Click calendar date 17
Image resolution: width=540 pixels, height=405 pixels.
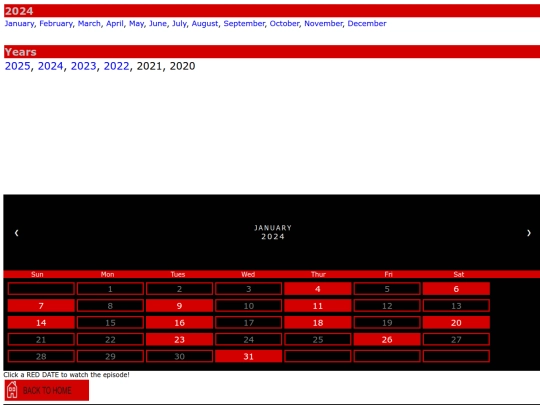248,322
